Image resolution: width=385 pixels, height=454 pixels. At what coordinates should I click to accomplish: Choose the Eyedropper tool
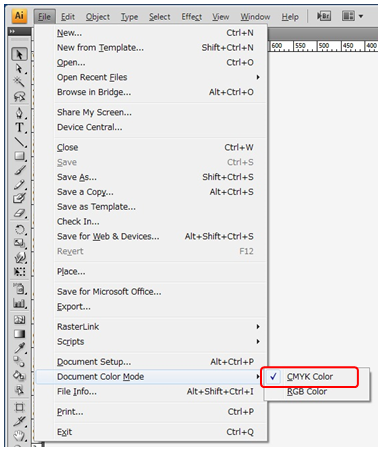click(19, 348)
